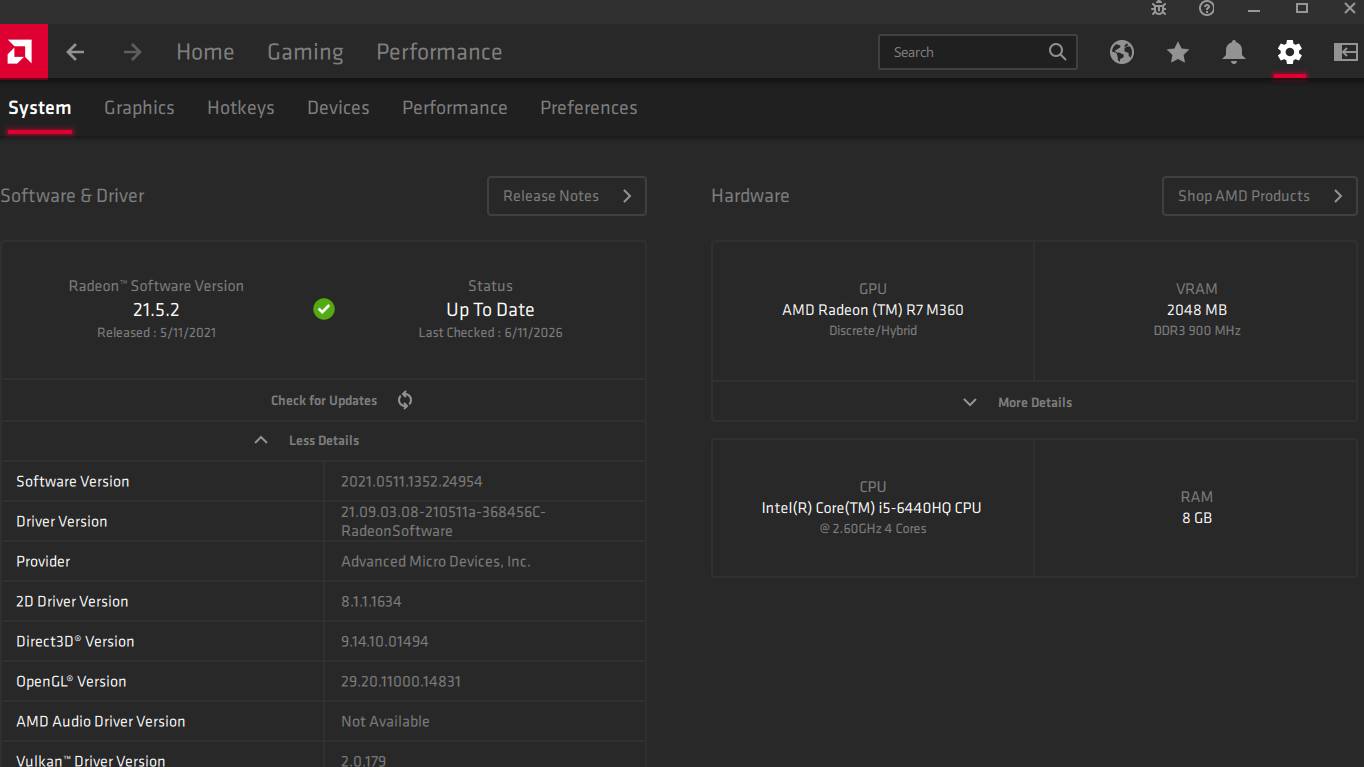Open settings gear icon
This screenshot has width=1364, height=767.
click(x=1290, y=52)
